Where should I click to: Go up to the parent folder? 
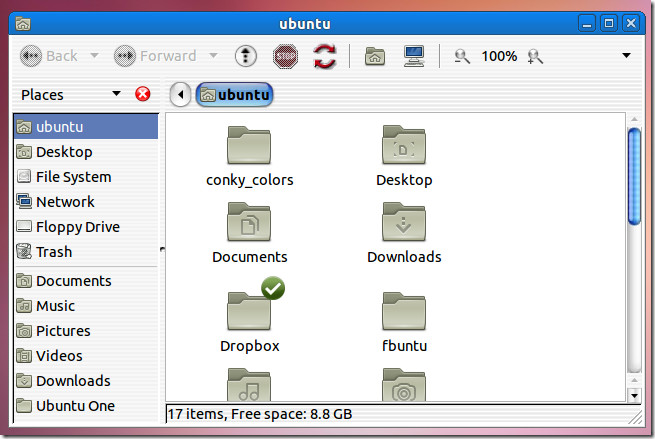pos(246,56)
